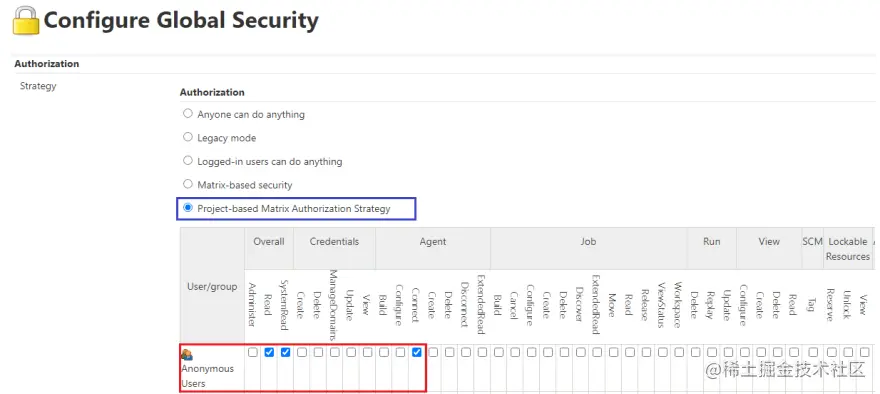Enable Agent Build for Anonymous Users
The width and height of the screenshot is (880, 394).
(x=384, y=352)
